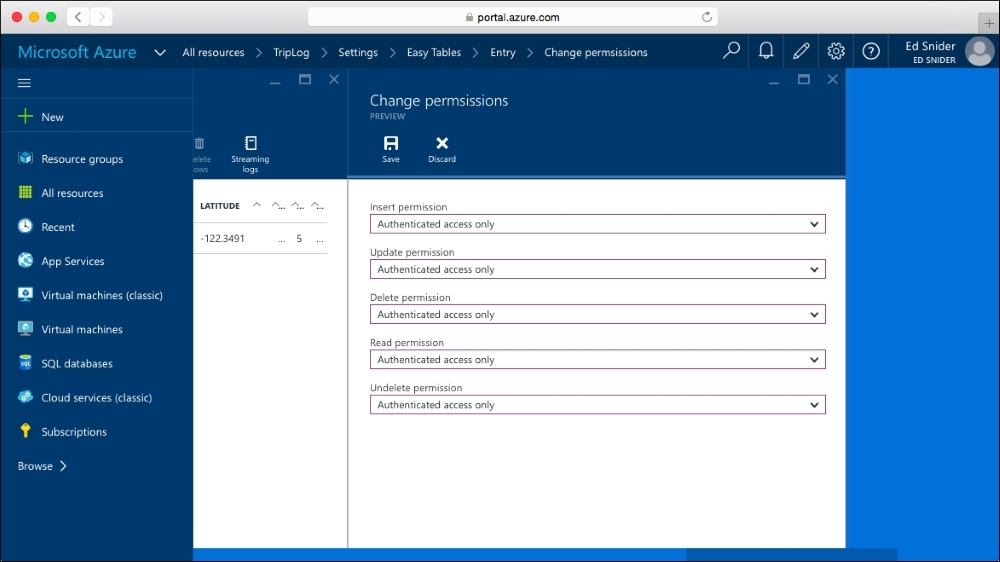Sort by the LATITUDE column caret
The width and height of the screenshot is (1000, 562).
point(257,205)
